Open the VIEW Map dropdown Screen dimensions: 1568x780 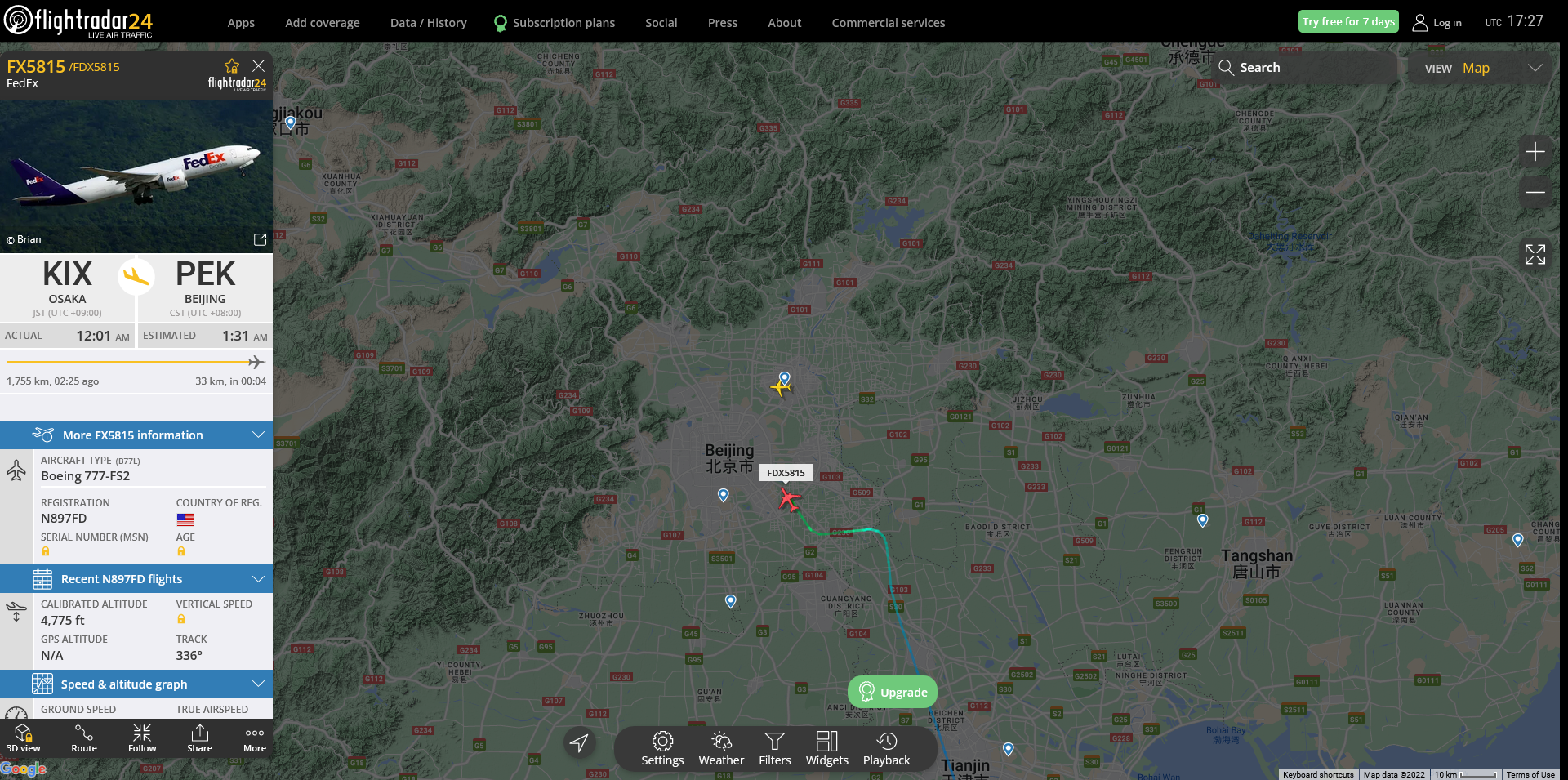[x=1484, y=68]
